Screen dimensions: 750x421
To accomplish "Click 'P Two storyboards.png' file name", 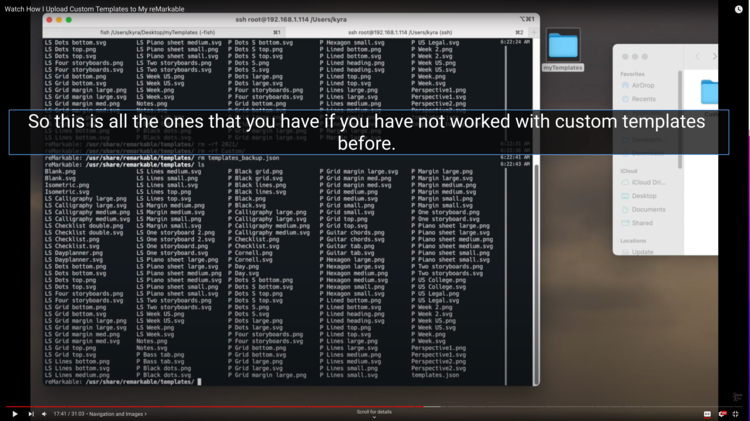I will (x=447, y=266).
